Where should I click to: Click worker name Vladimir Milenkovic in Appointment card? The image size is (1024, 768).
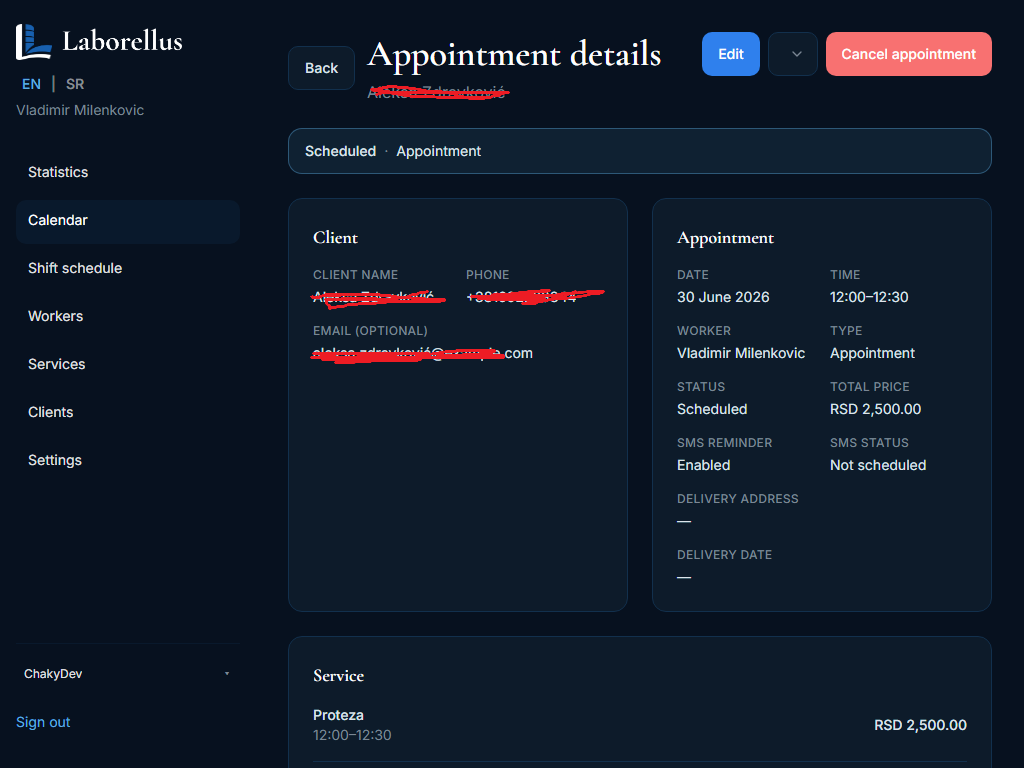point(741,353)
